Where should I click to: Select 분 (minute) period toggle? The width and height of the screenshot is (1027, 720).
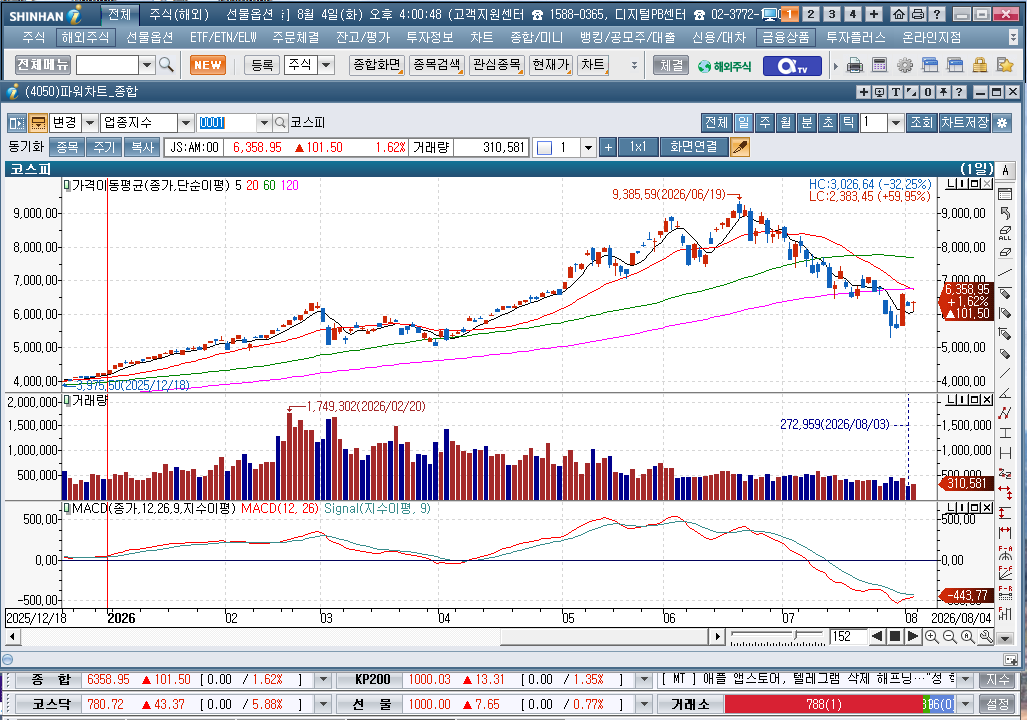[806, 123]
